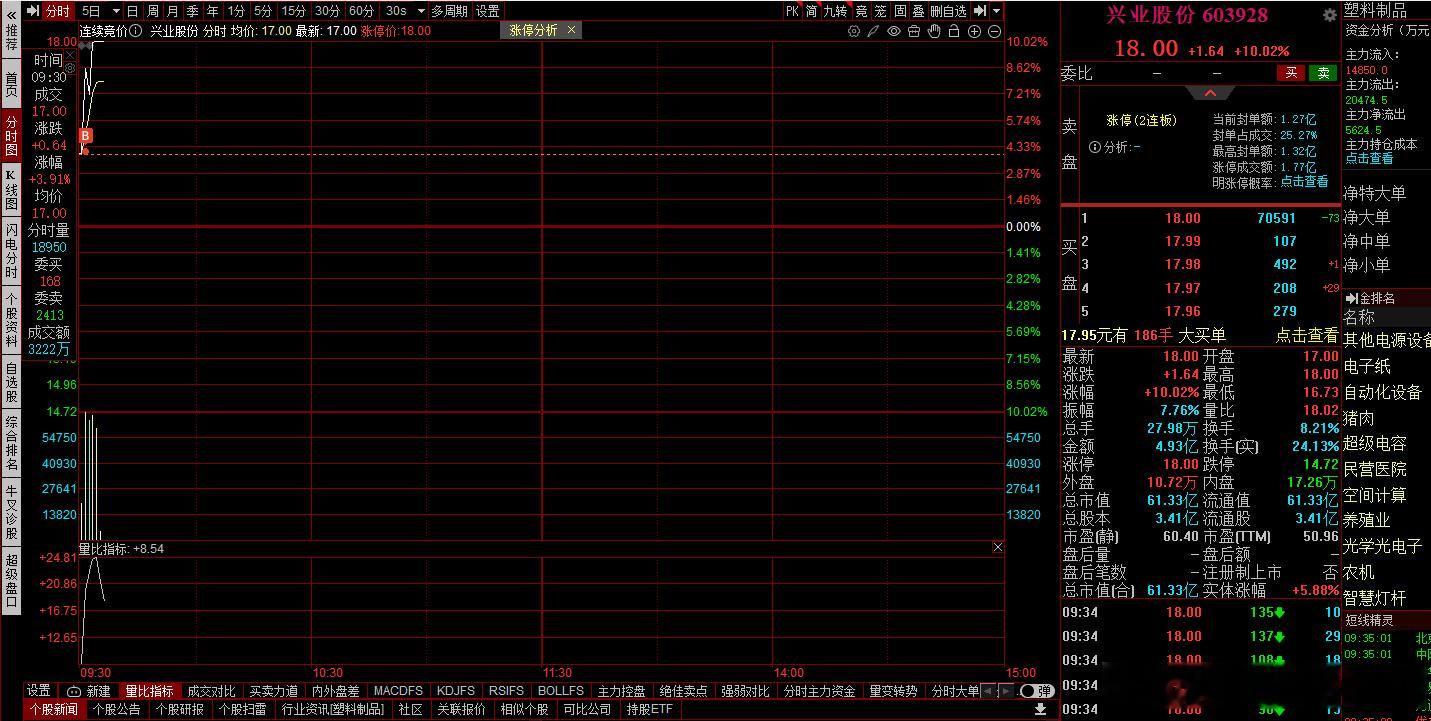Click the hand pan tool icon
Image resolution: width=1431 pixels, height=721 pixels.
click(934, 31)
